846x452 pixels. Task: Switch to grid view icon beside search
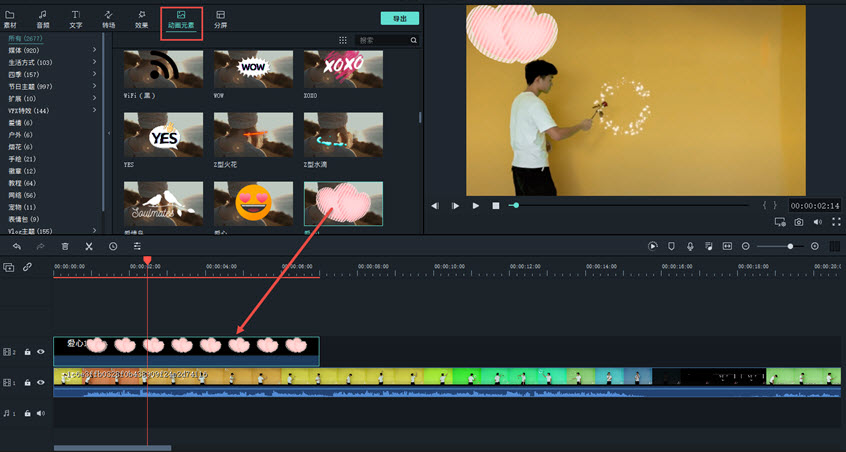point(343,41)
